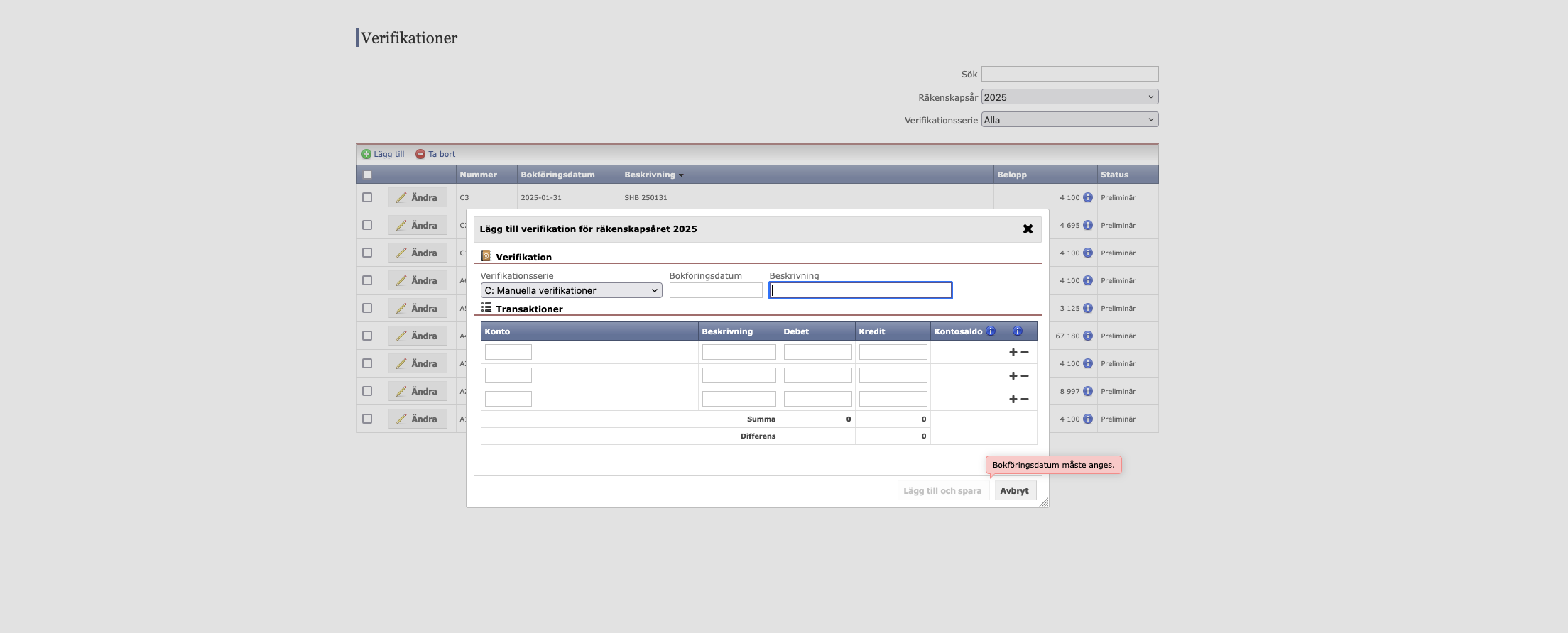
Task: Expand the Verifikationsserie Alla filter dropdown
Action: [1069, 120]
